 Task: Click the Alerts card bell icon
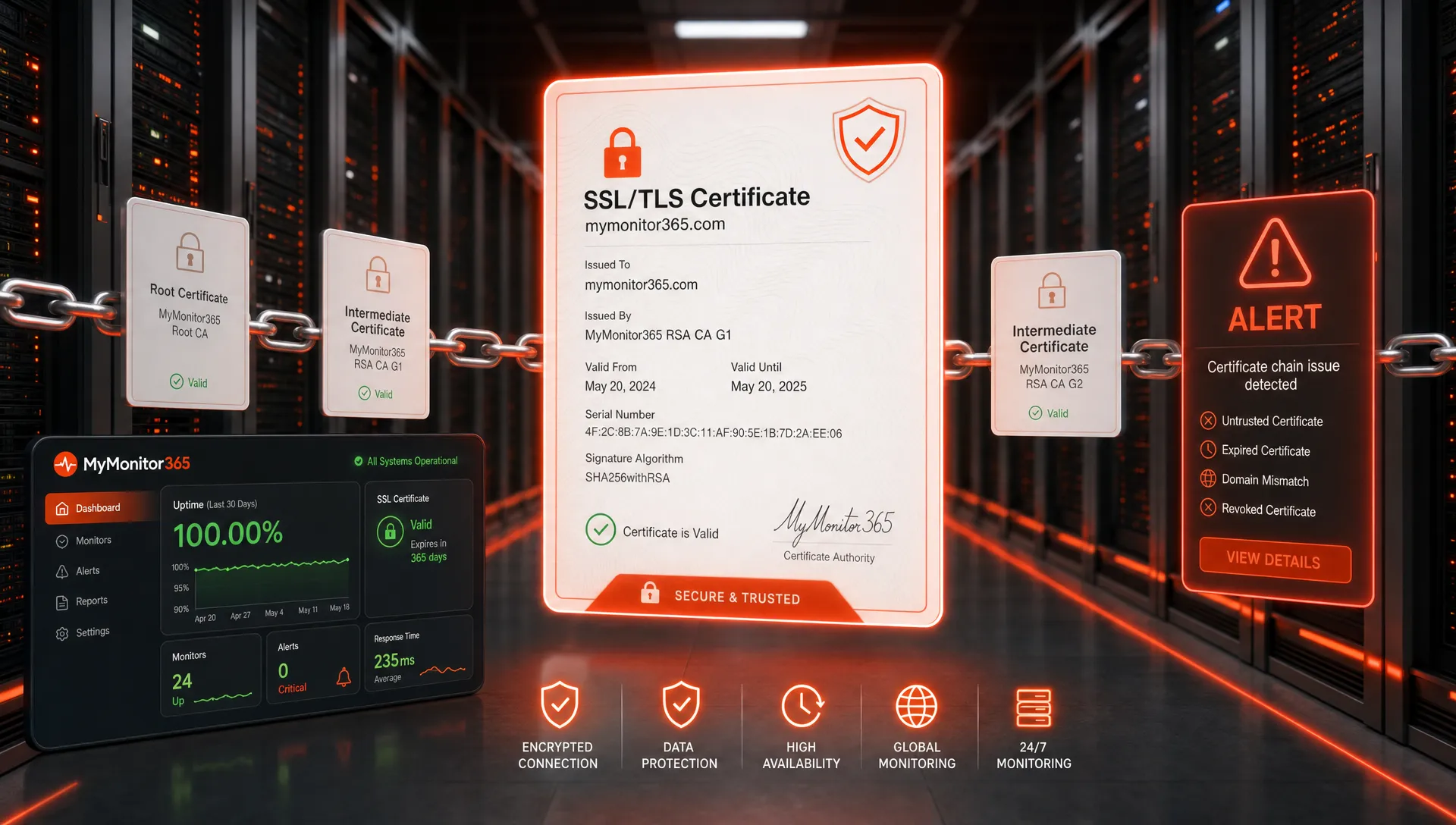[x=344, y=676]
